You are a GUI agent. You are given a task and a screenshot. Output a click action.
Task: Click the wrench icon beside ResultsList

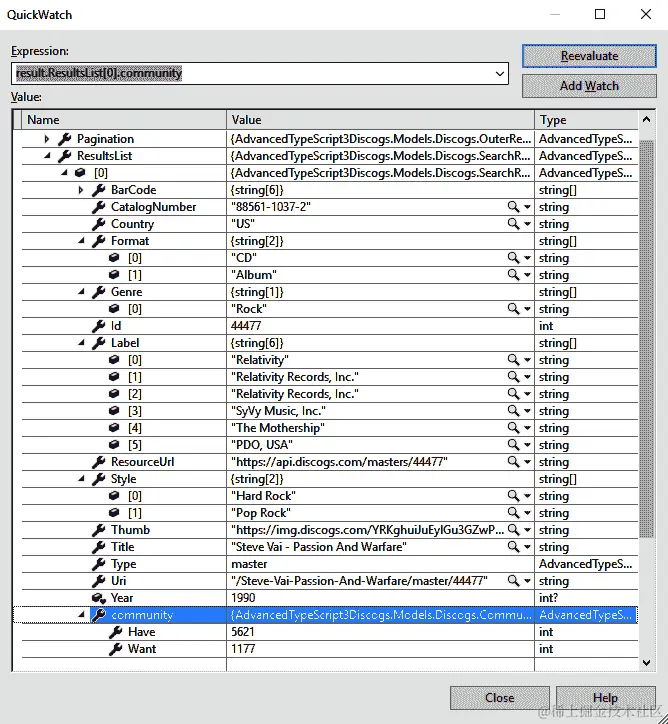coord(65,156)
